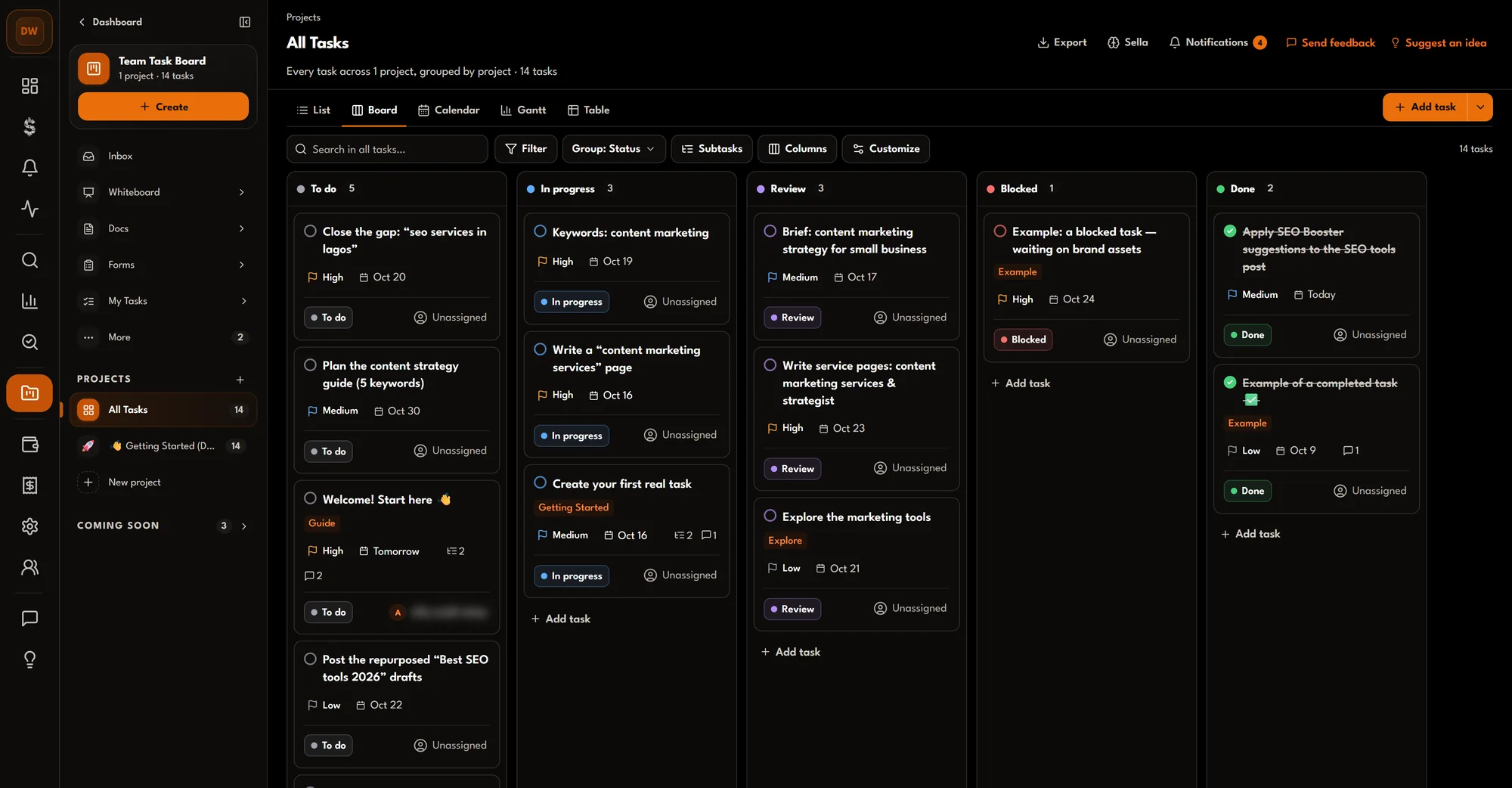Open the receipt icon in left rail

[x=29, y=485]
